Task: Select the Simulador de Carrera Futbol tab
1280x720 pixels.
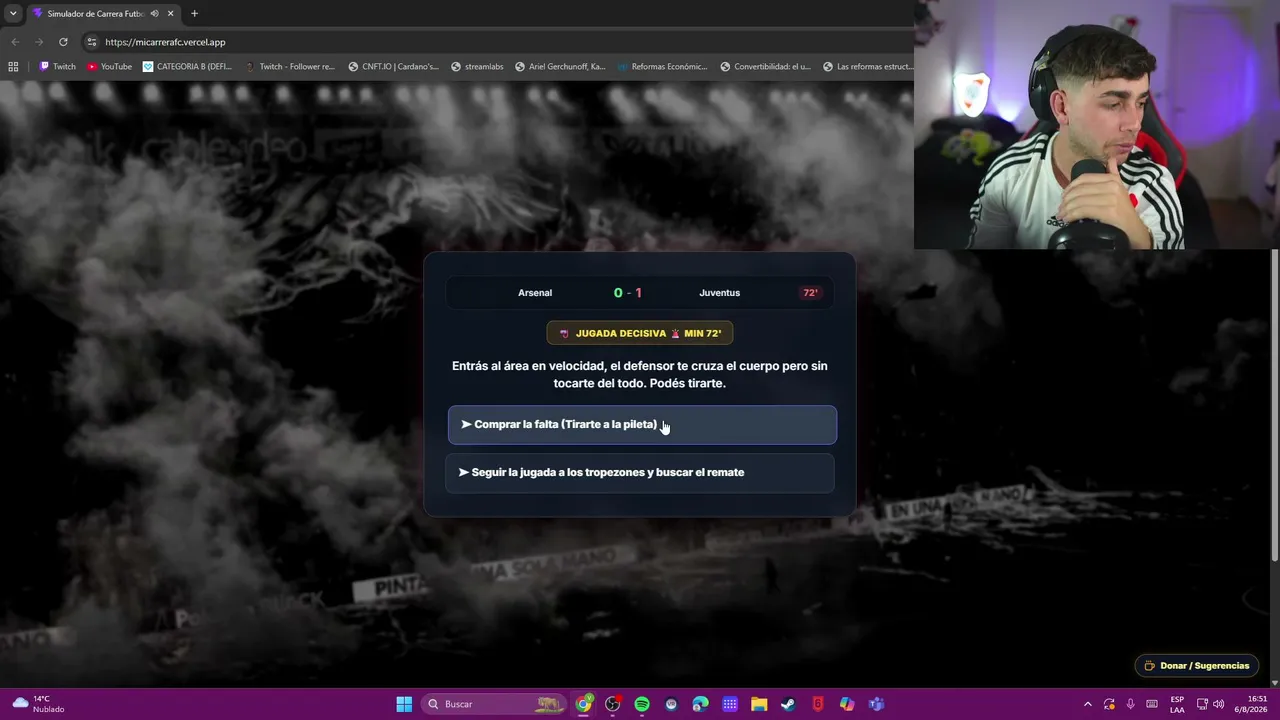Action: (96, 14)
